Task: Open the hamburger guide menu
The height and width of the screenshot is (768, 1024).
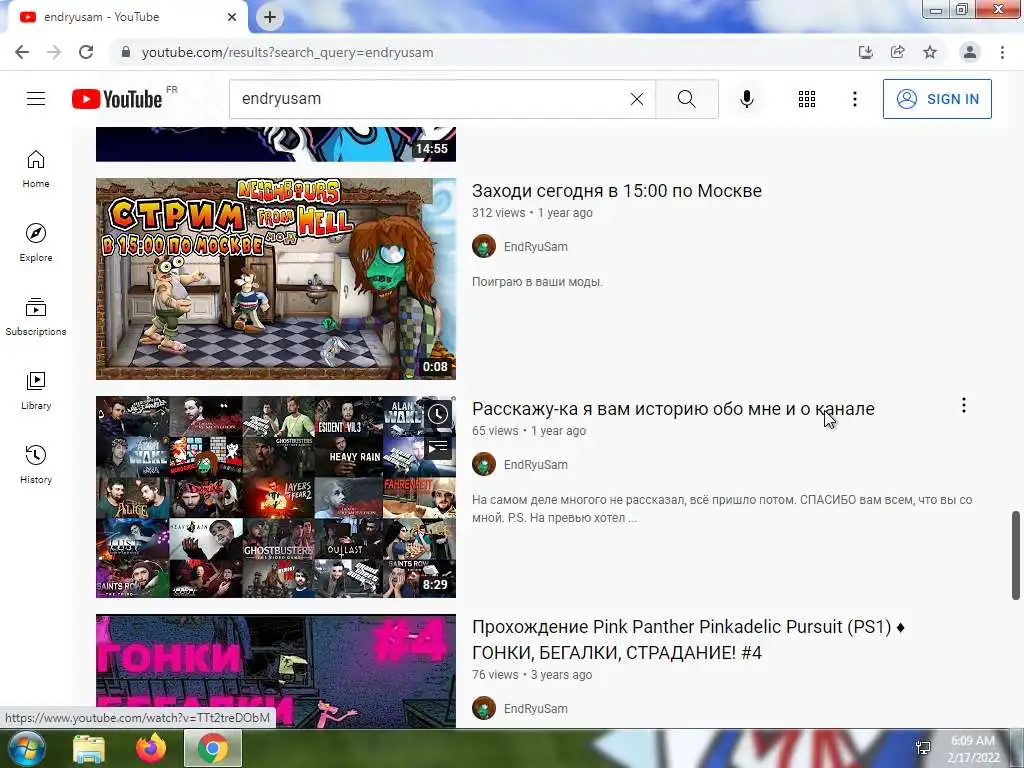Action: [x=36, y=99]
